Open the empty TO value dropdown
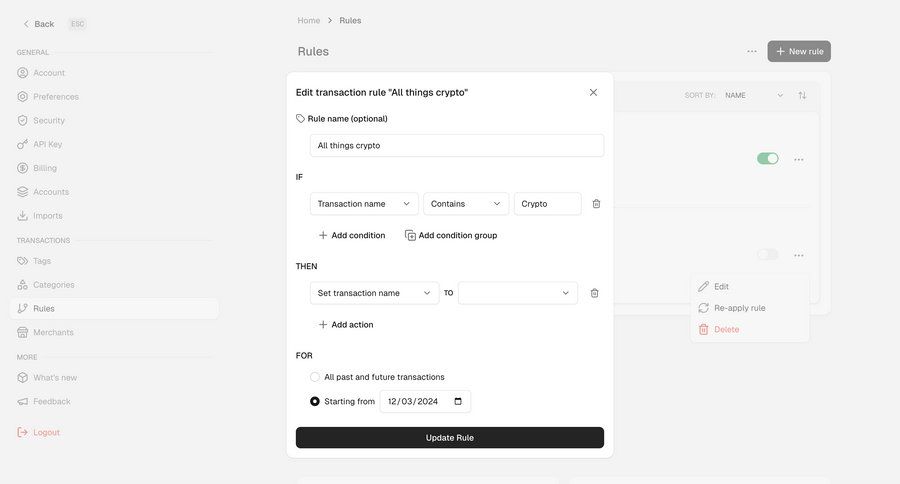This screenshot has width=900, height=484. [x=517, y=293]
